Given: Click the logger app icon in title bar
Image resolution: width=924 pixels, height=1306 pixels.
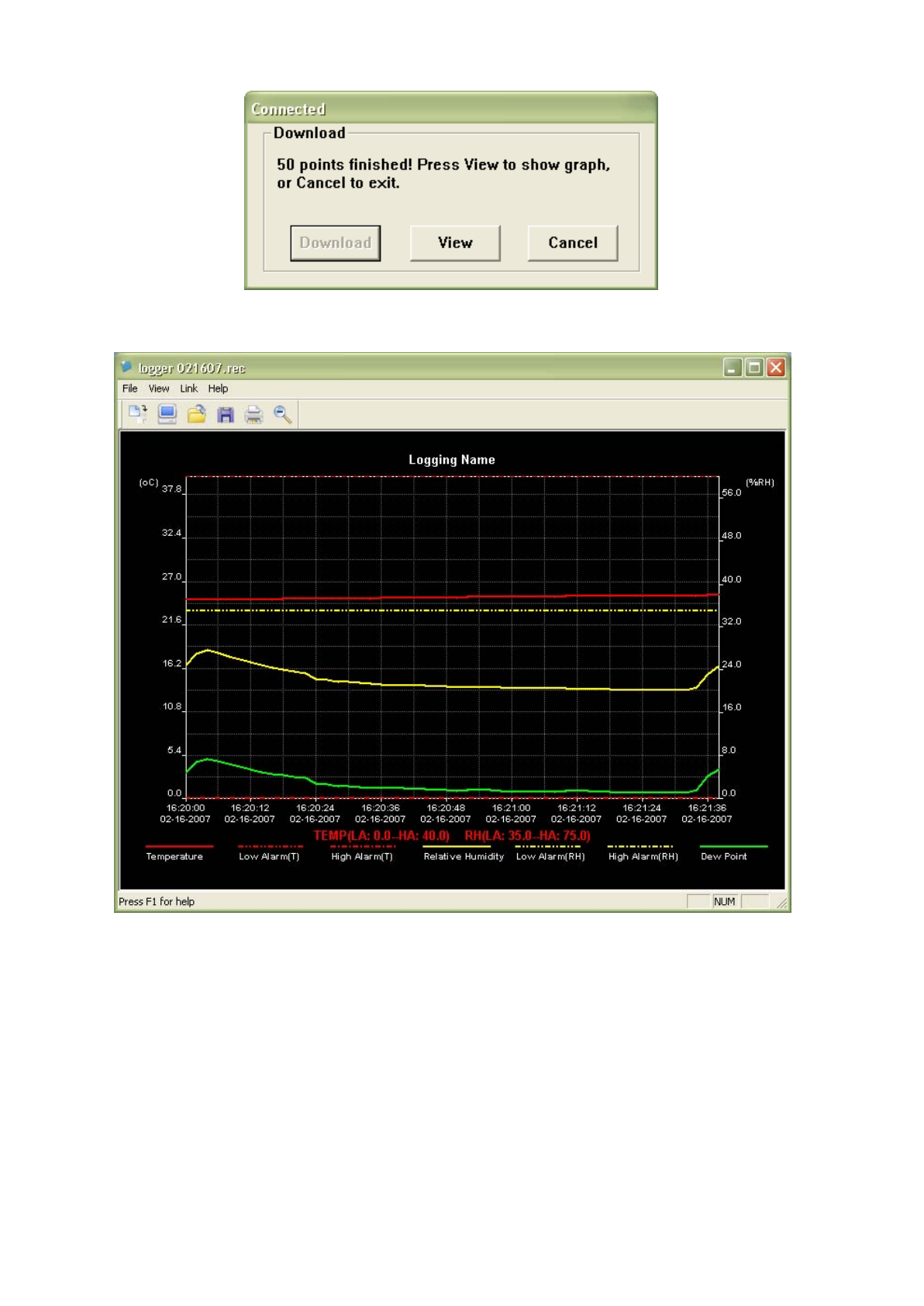Looking at the screenshot, I should pyautogui.click(x=126, y=367).
